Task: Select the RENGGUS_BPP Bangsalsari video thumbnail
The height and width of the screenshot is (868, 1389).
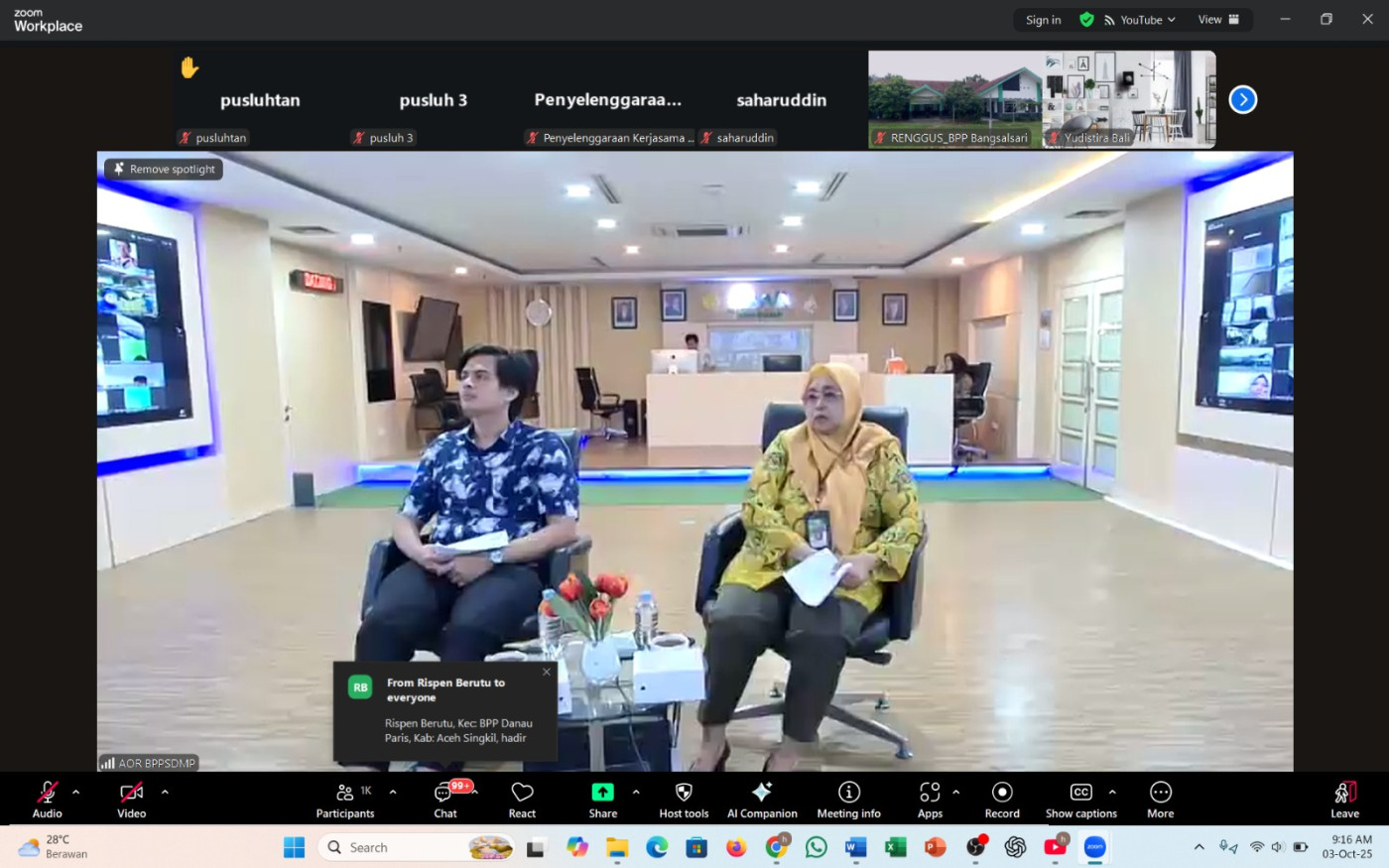Action: [954, 99]
